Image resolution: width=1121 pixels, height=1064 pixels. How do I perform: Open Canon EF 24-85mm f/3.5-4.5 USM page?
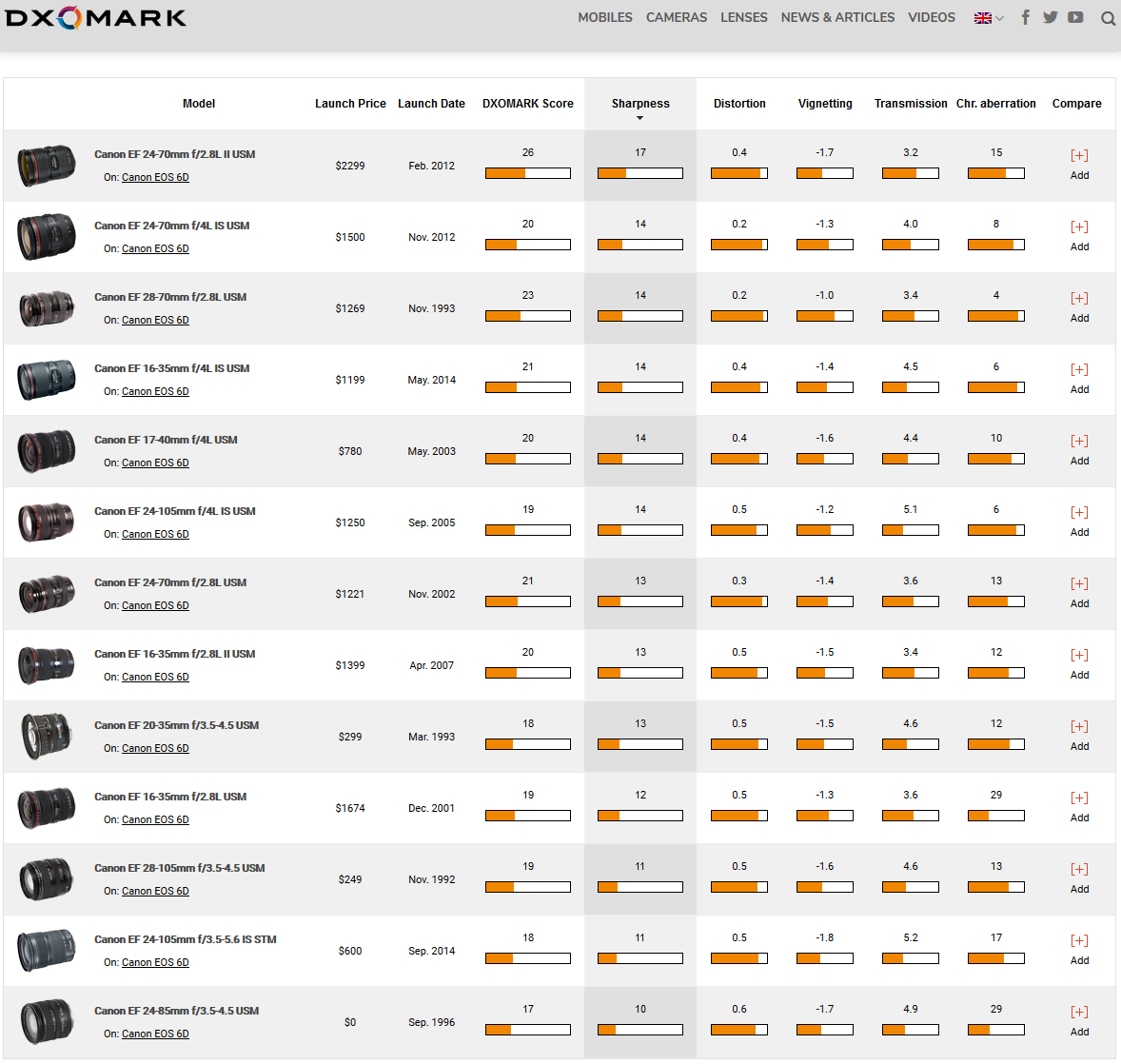coord(177,1011)
